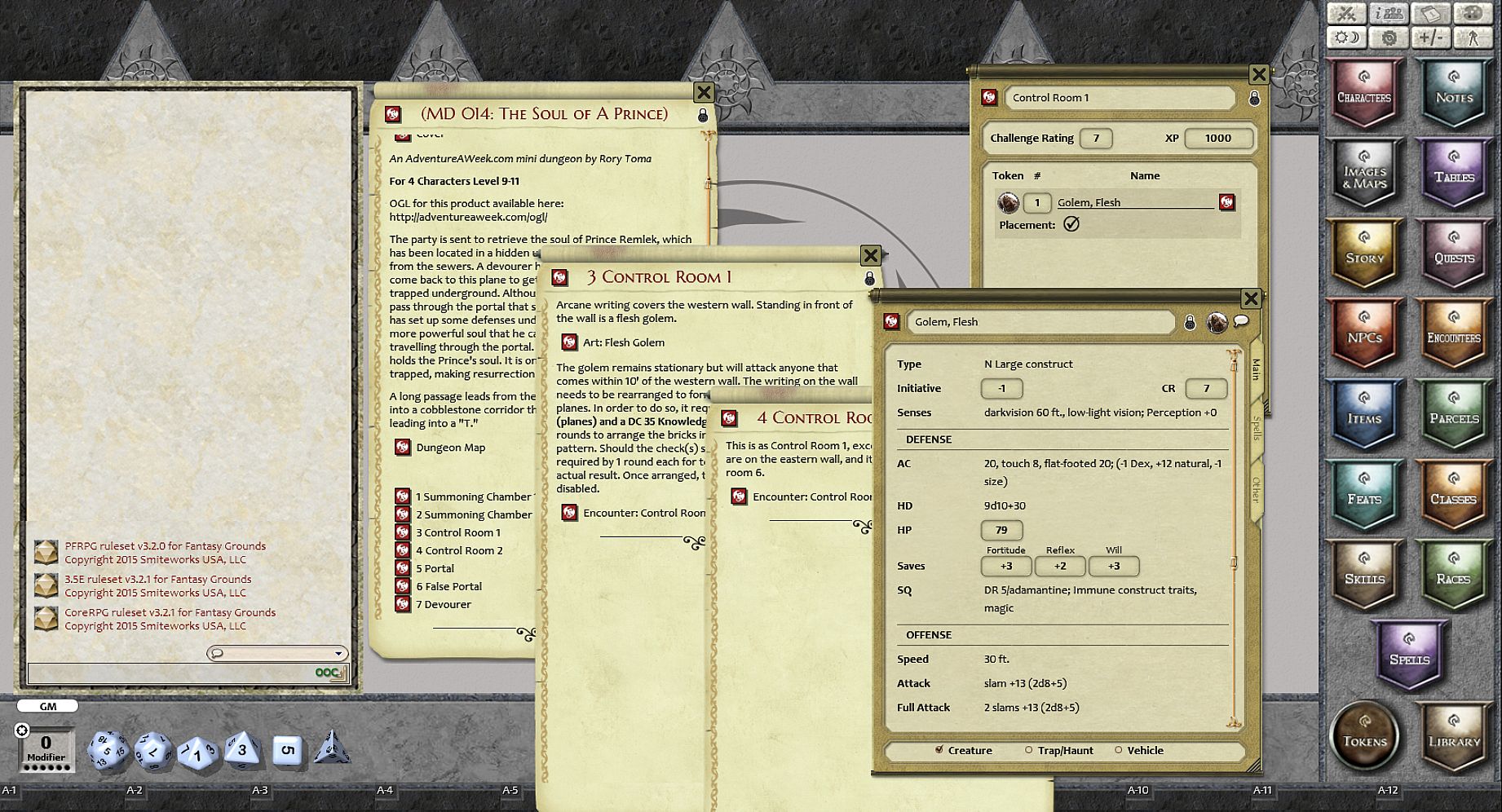Open the Spells sidebar shield

pyautogui.click(x=1409, y=655)
